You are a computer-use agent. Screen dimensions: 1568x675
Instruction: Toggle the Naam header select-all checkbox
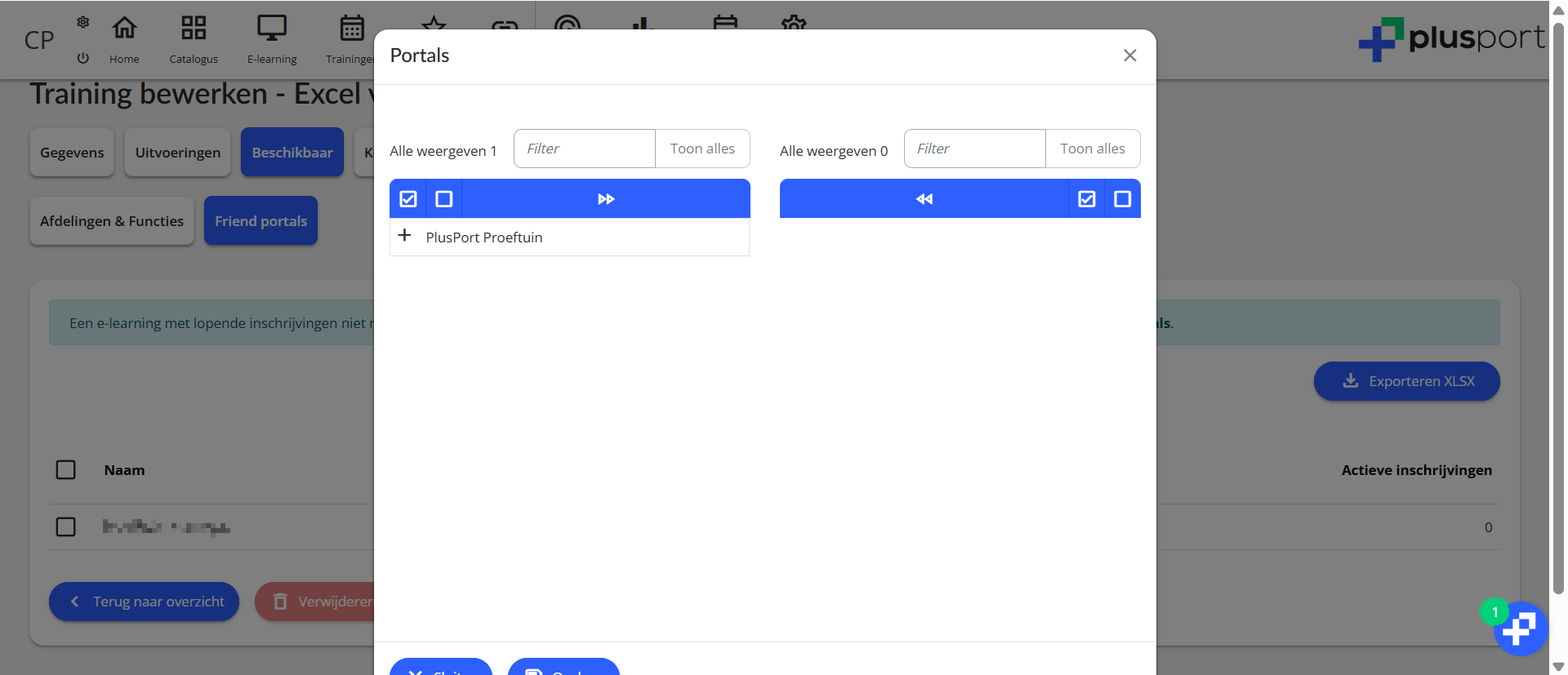tap(66, 470)
